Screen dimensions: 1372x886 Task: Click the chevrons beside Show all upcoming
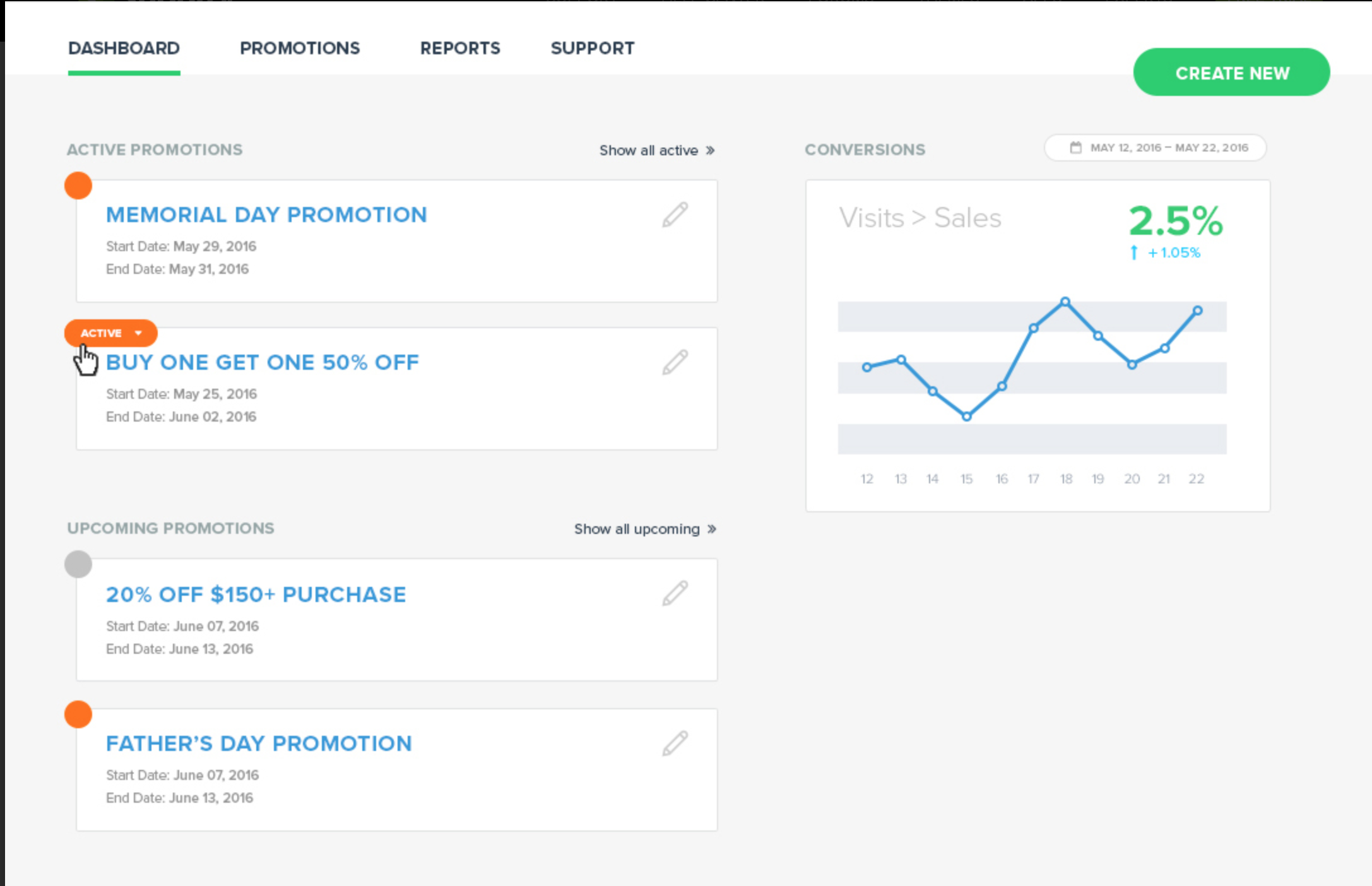tap(711, 529)
